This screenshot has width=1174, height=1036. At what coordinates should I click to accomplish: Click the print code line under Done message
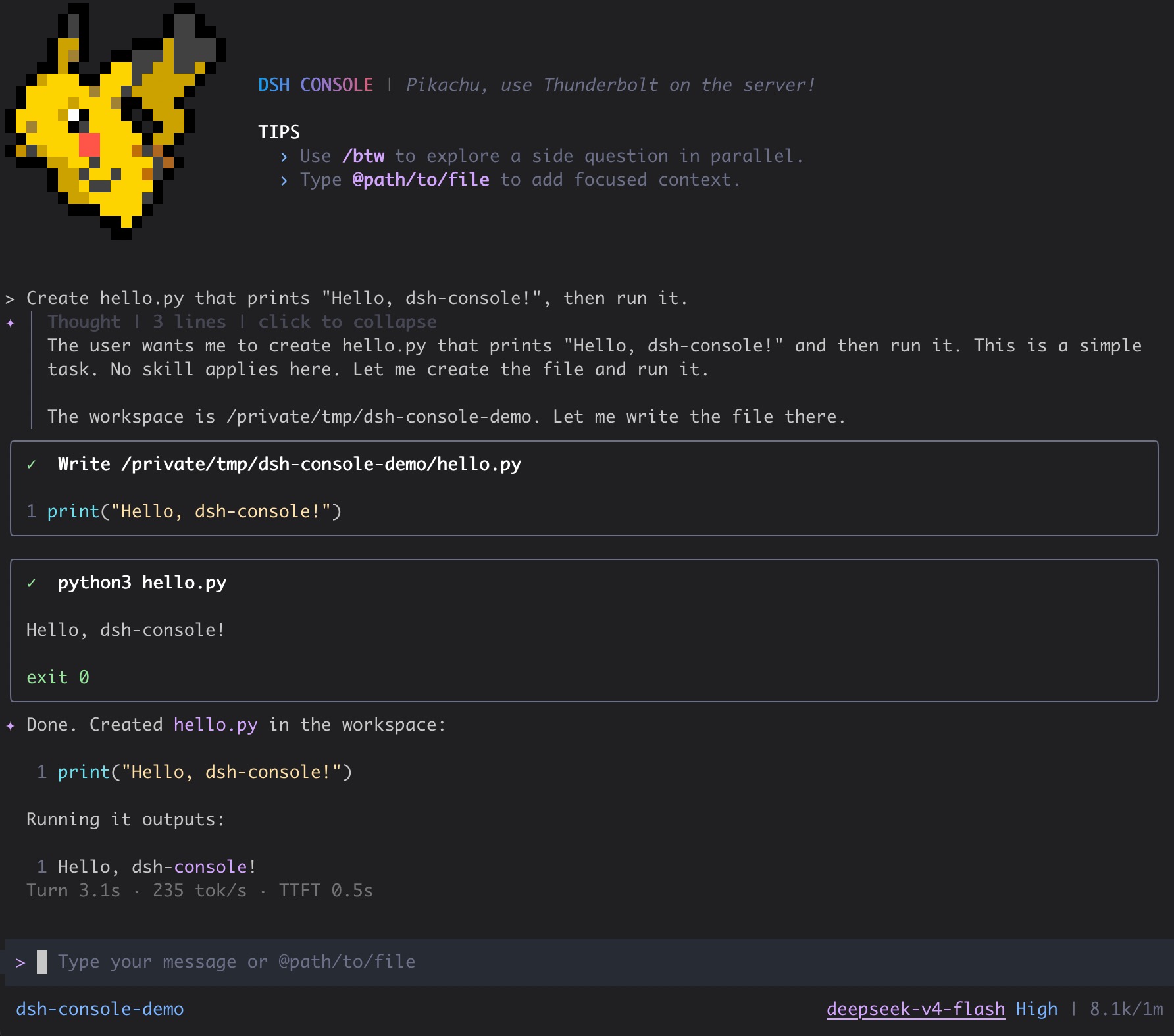point(205,772)
